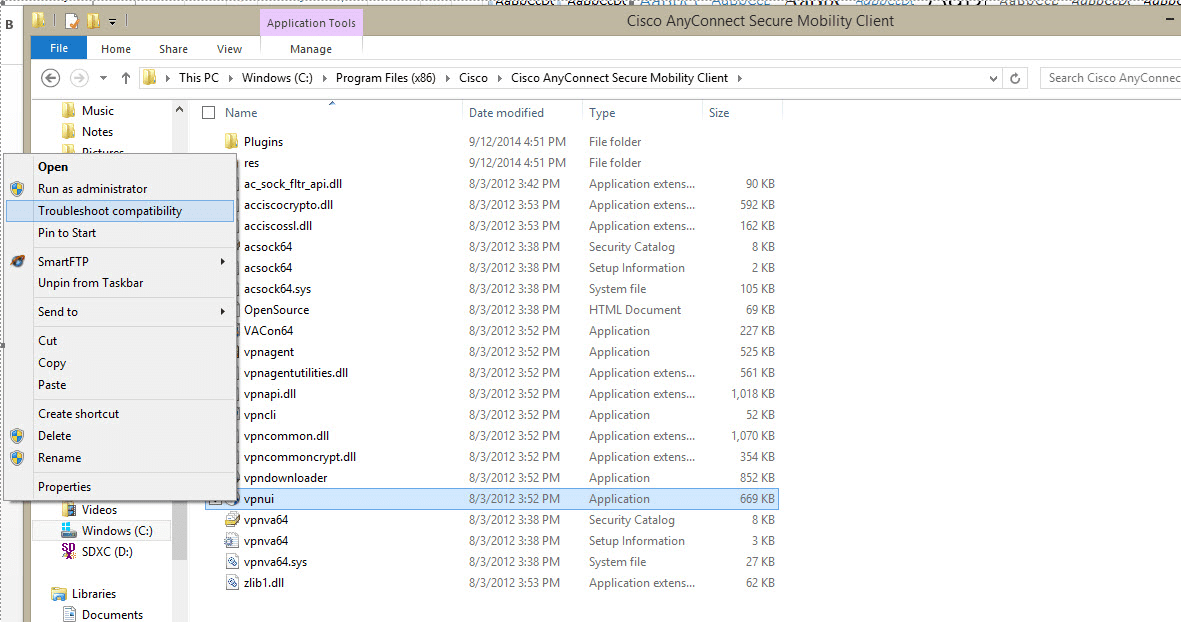Open the File ribbon tab
This screenshot has width=1181, height=622.
[x=59, y=48]
